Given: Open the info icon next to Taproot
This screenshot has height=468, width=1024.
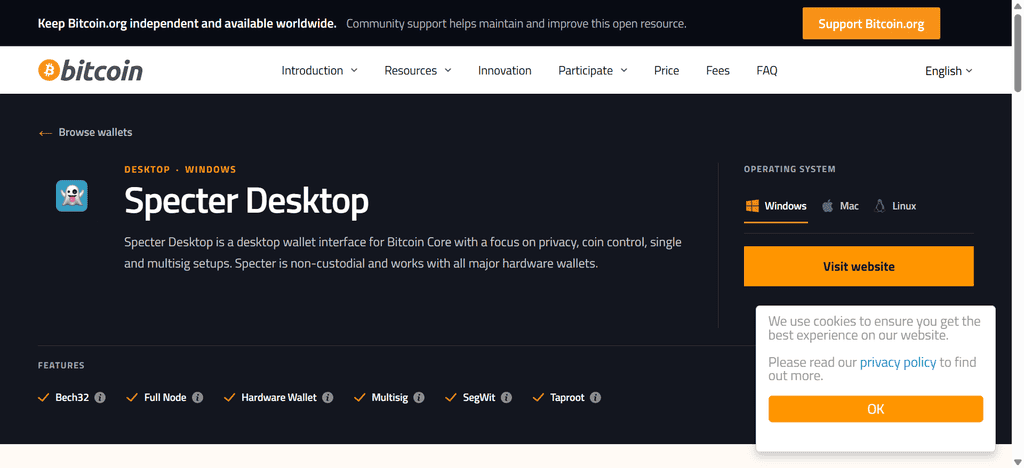Looking at the screenshot, I should coord(596,398).
